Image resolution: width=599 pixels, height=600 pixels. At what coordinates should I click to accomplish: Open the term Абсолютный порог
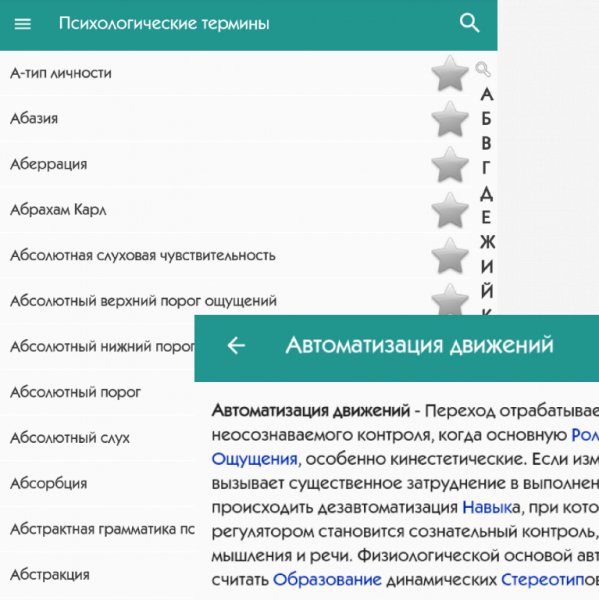tap(75, 392)
